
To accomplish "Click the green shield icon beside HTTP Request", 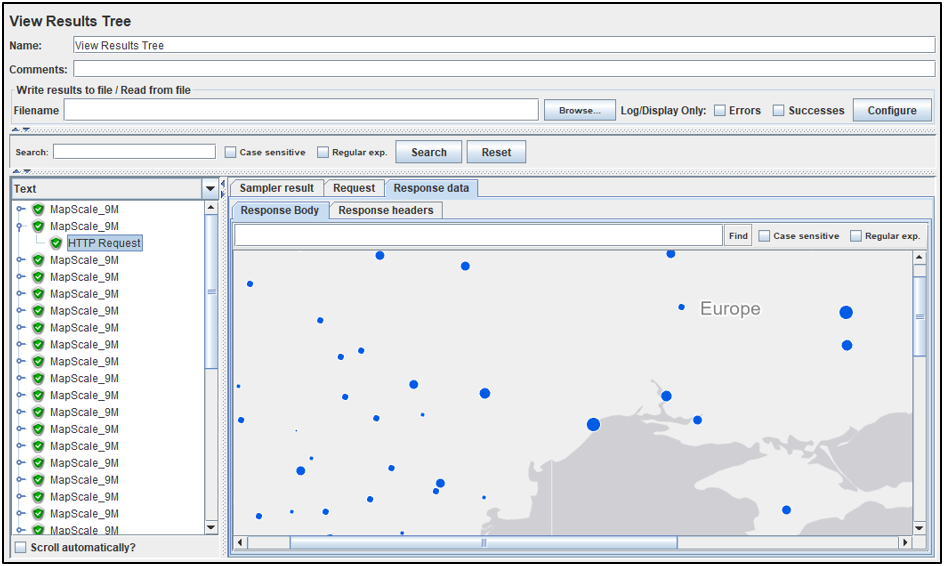I will click(x=56, y=243).
